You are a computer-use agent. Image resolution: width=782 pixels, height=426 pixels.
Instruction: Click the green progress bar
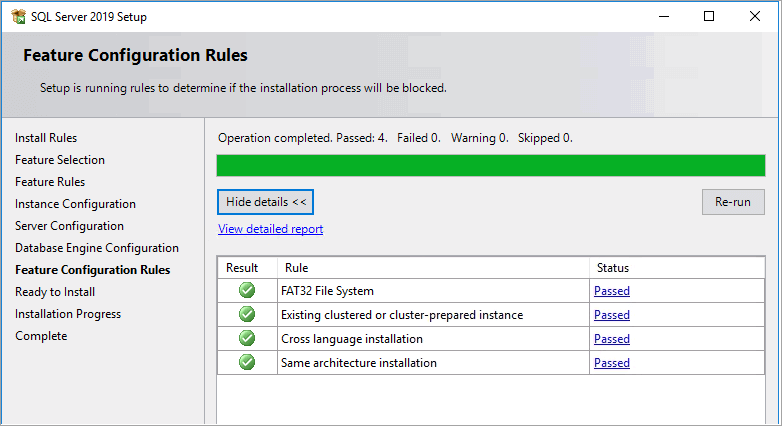[x=491, y=166]
